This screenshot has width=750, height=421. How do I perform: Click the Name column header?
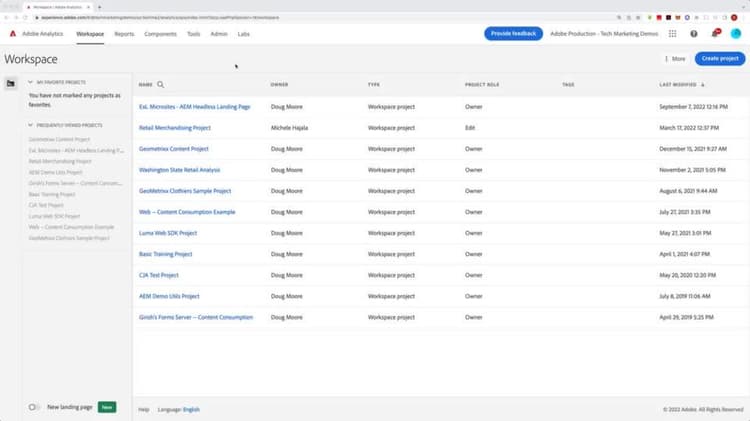coord(145,85)
